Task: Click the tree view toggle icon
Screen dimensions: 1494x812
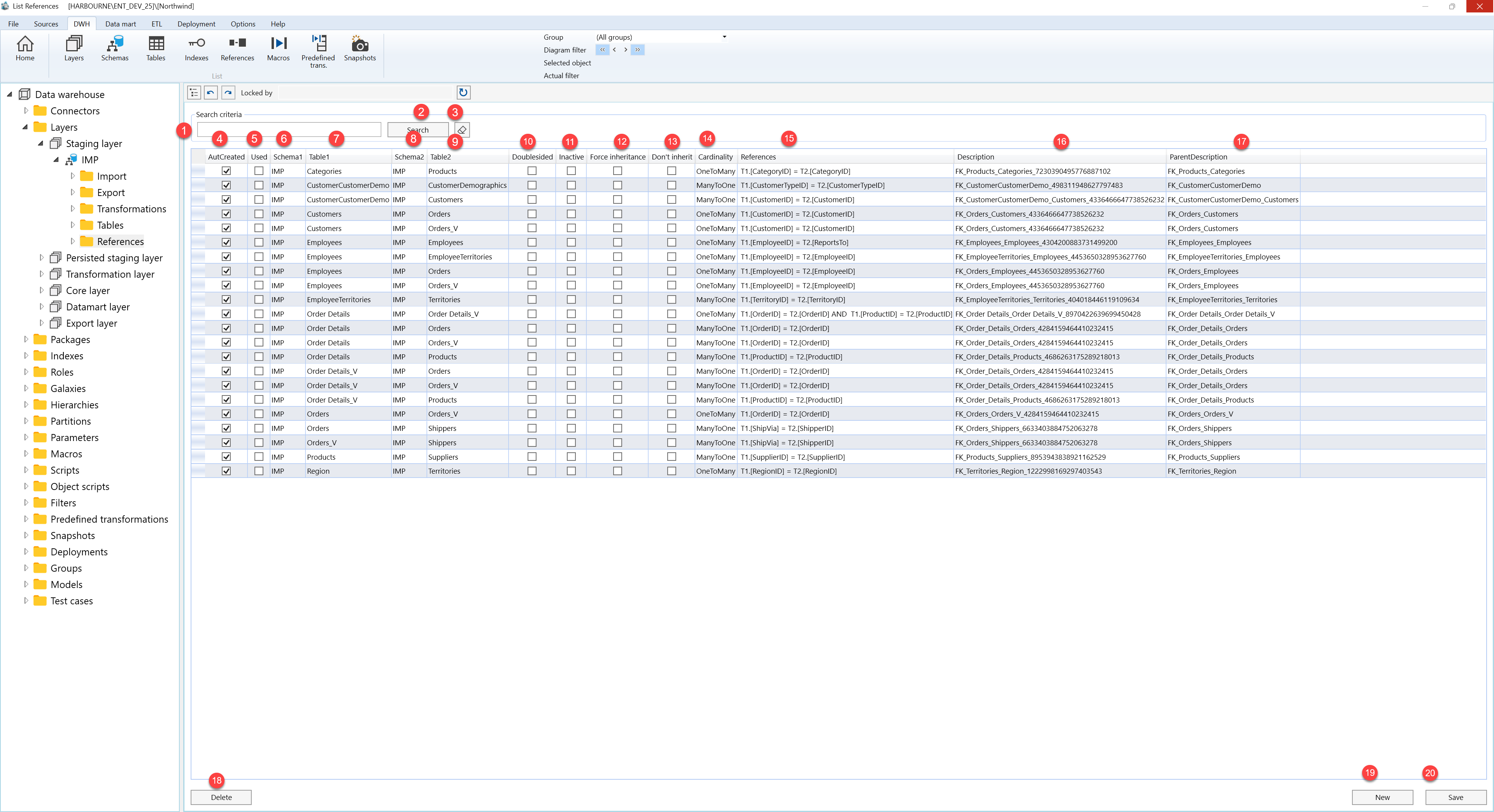Action: (194, 93)
